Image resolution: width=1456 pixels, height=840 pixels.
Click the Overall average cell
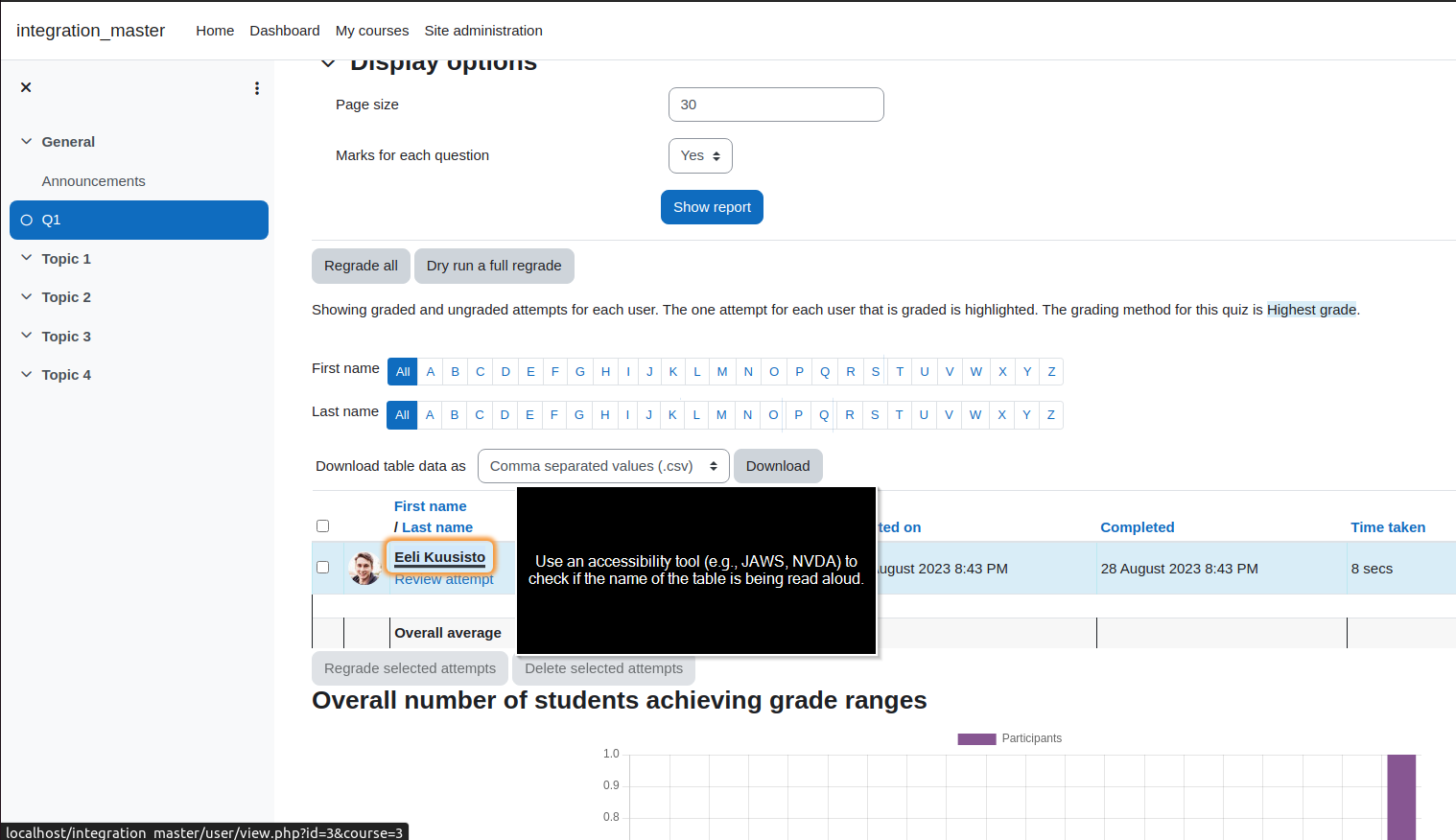pyautogui.click(x=448, y=633)
